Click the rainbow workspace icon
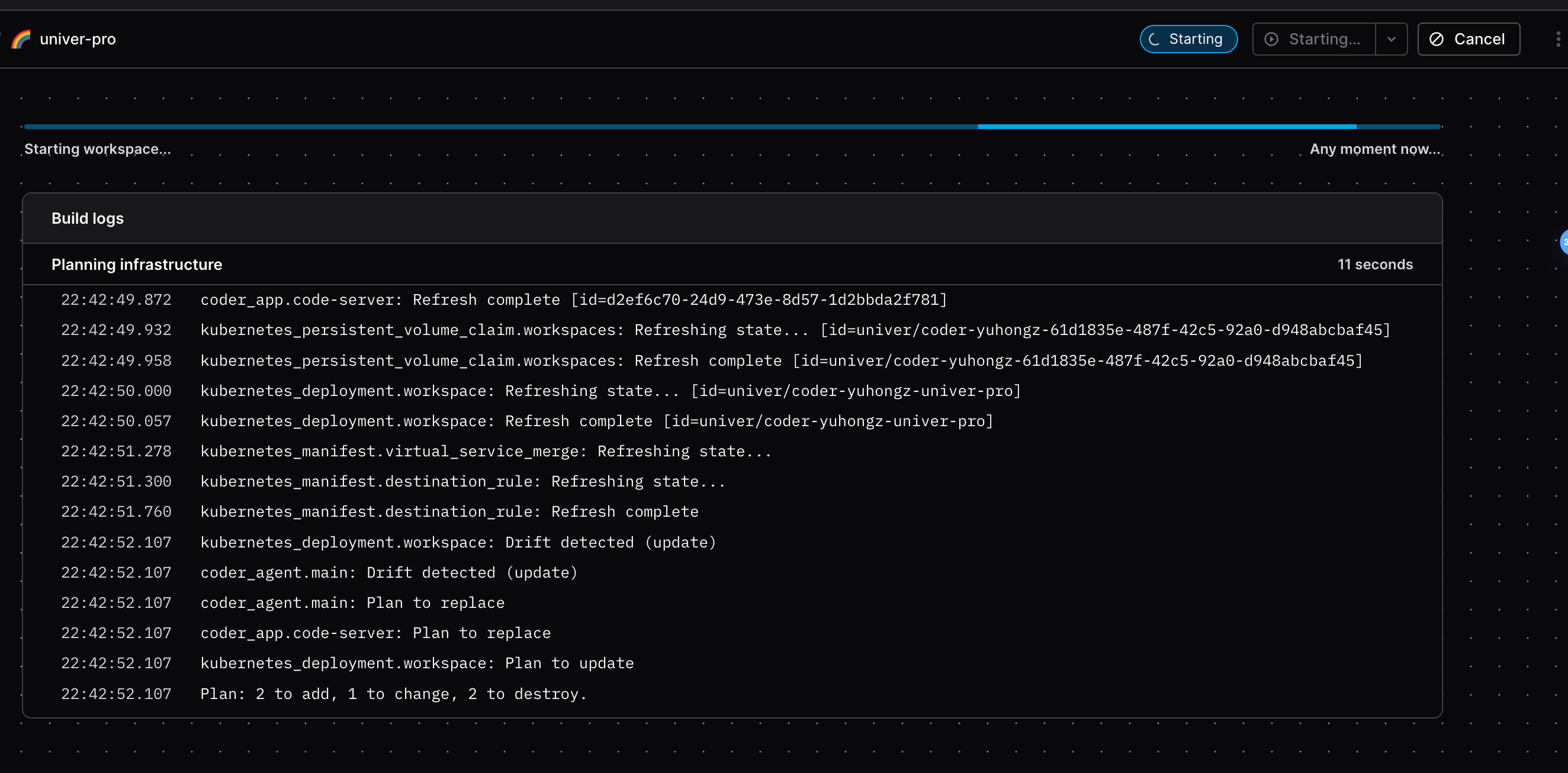The image size is (1568, 773). 21,40
